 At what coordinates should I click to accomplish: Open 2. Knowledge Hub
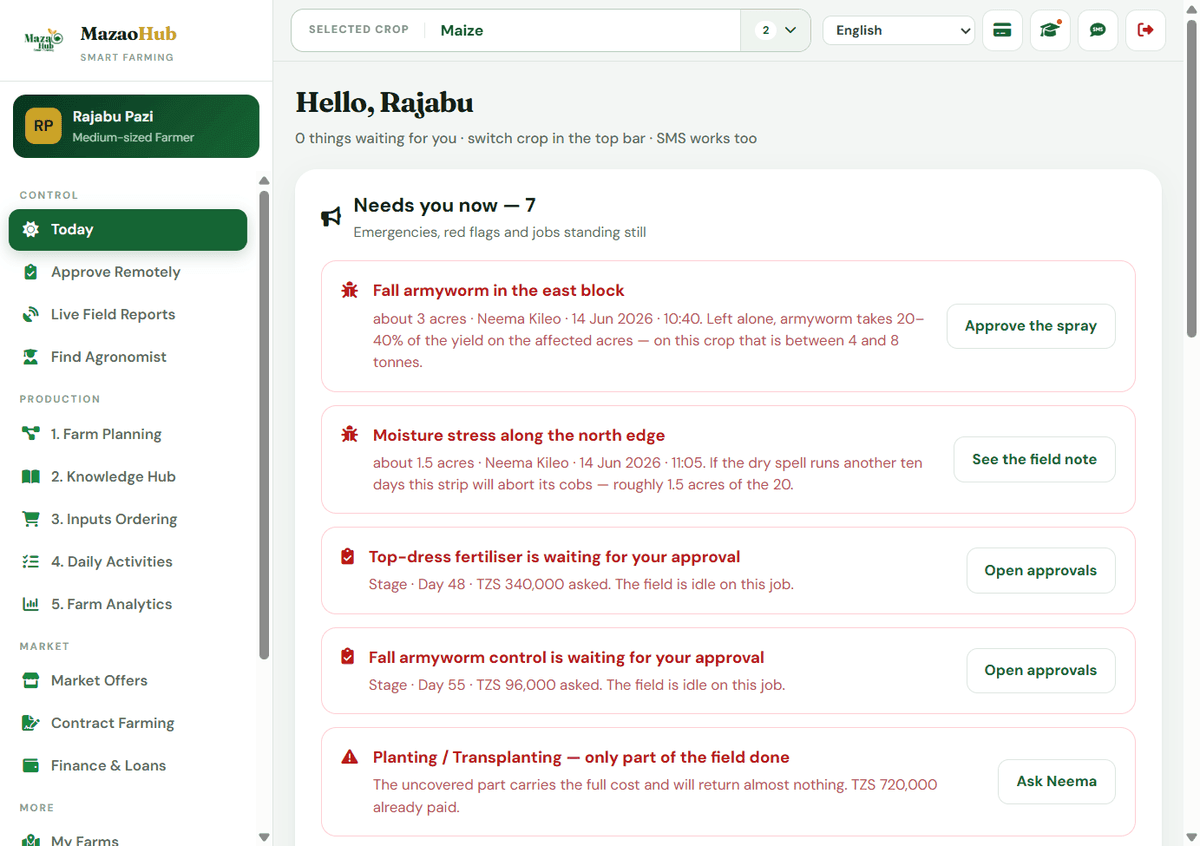(x=128, y=477)
